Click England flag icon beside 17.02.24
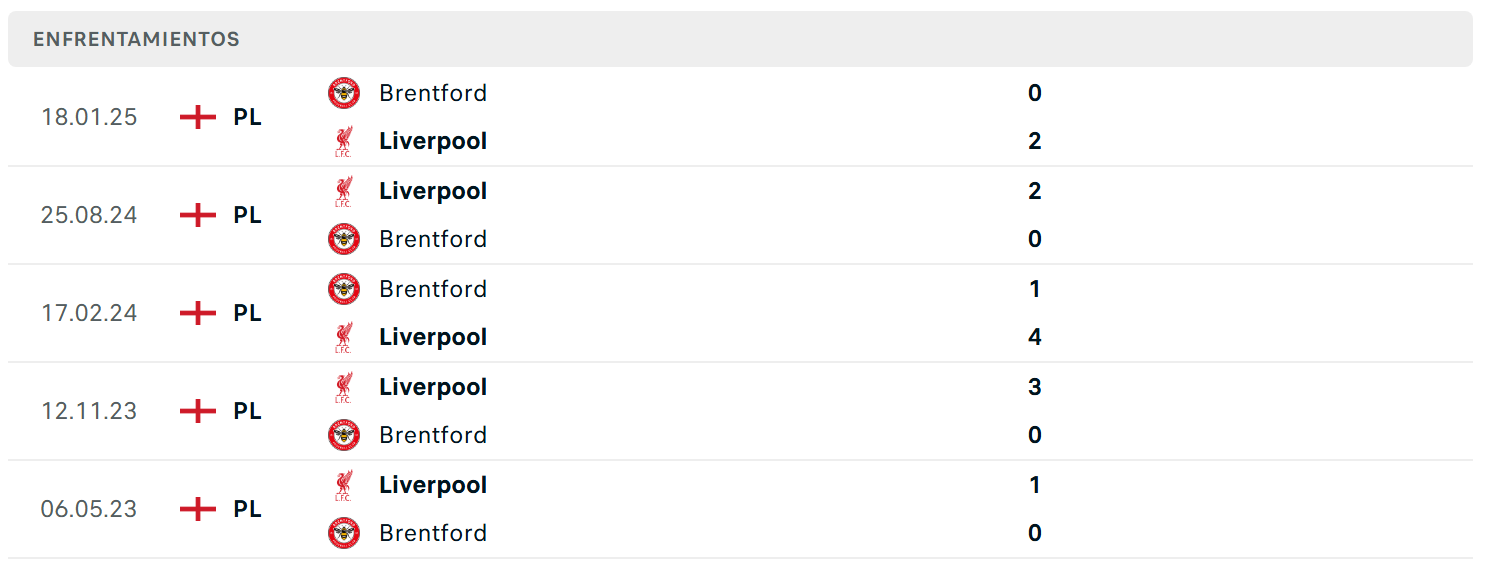 (x=198, y=313)
